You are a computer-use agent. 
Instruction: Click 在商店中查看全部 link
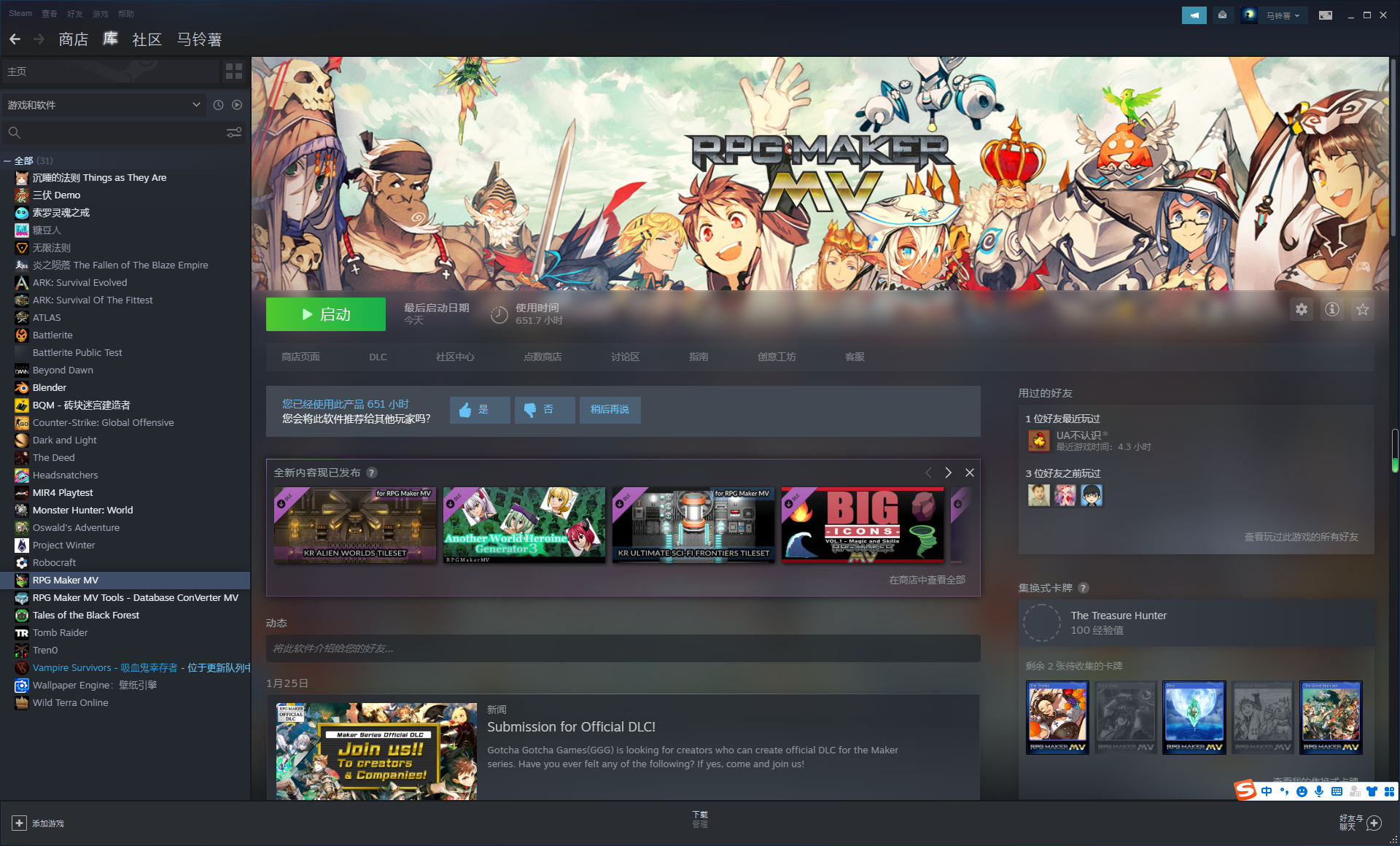pyautogui.click(x=927, y=581)
